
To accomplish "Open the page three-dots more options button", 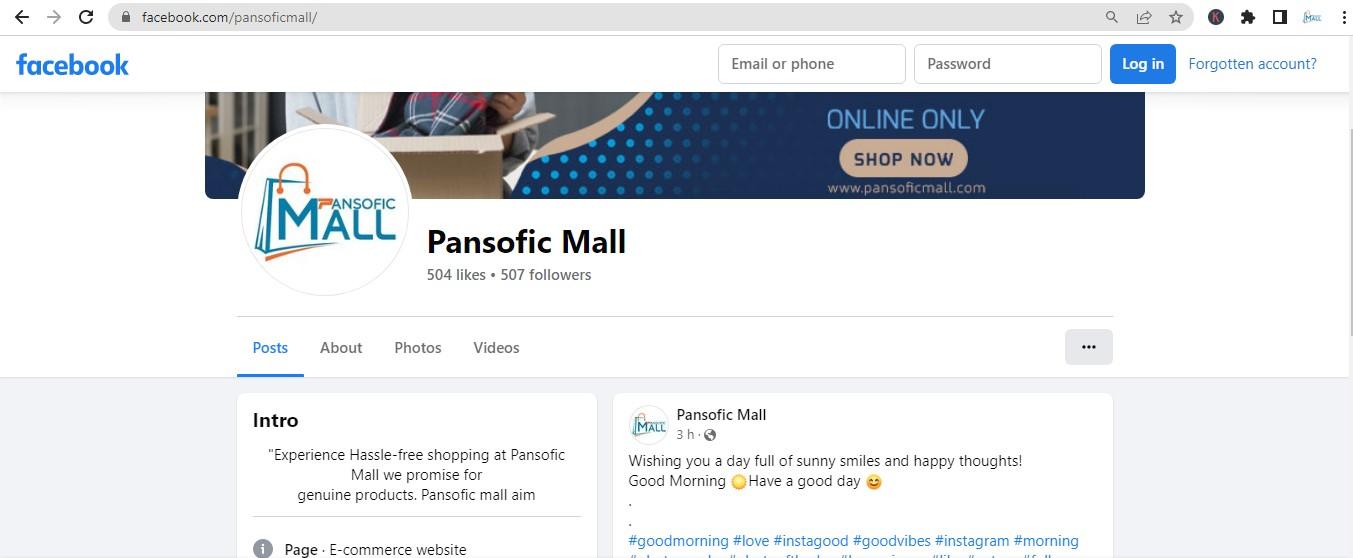I will pyautogui.click(x=1089, y=347).
